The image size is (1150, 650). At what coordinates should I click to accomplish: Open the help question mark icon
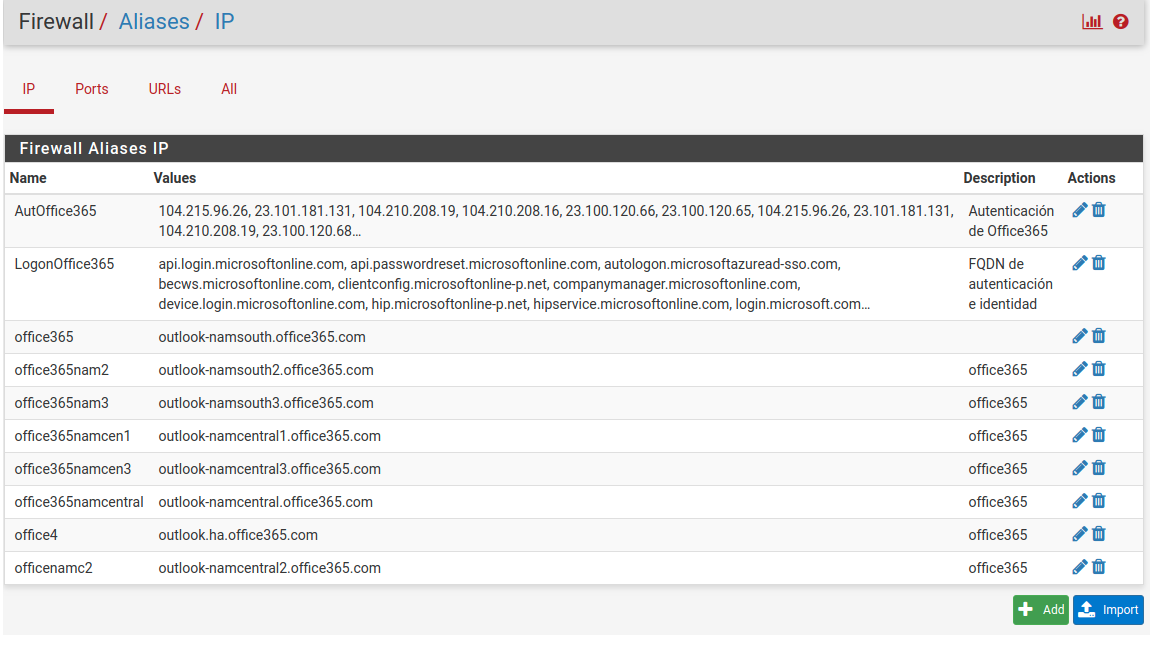coord(1121,21)
